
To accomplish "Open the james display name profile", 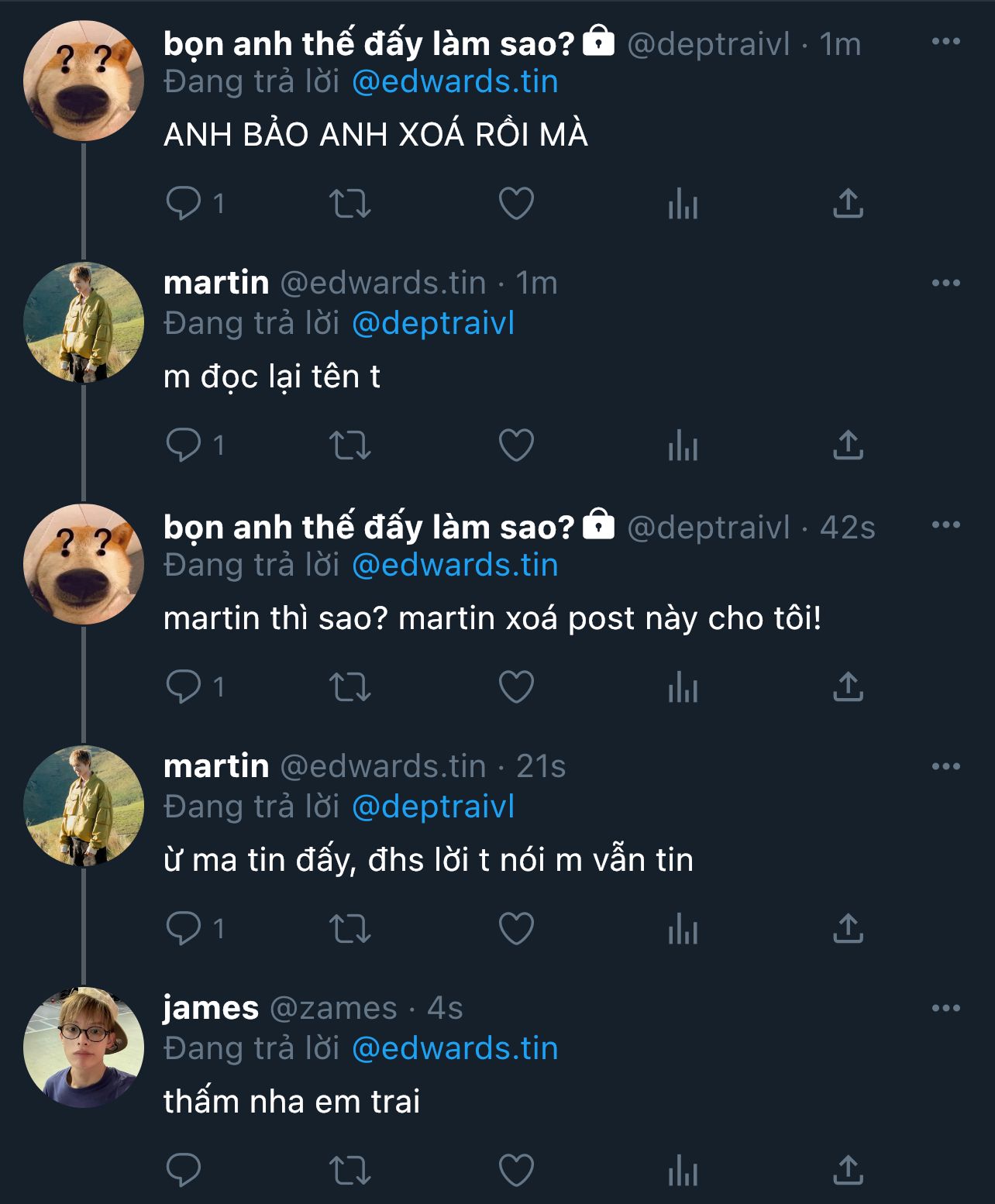I will pyautogui.click(x=211, y=1008).
